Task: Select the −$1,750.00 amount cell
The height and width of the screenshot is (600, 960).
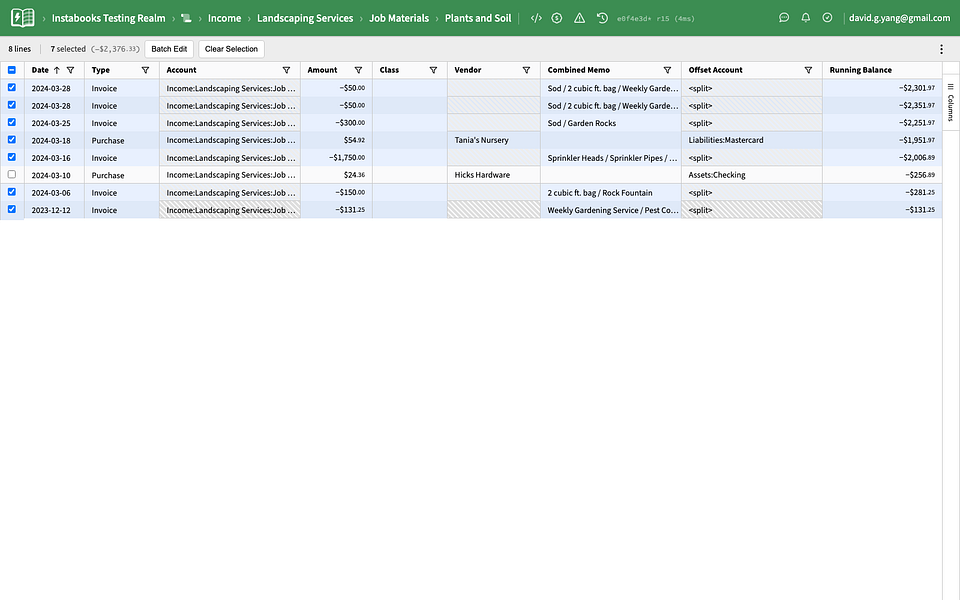Action: tap(336, 158)
